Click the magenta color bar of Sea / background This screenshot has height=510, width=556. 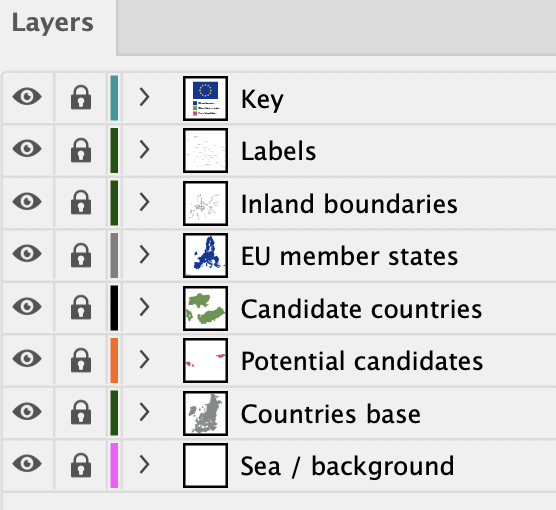tap(114, 465)
